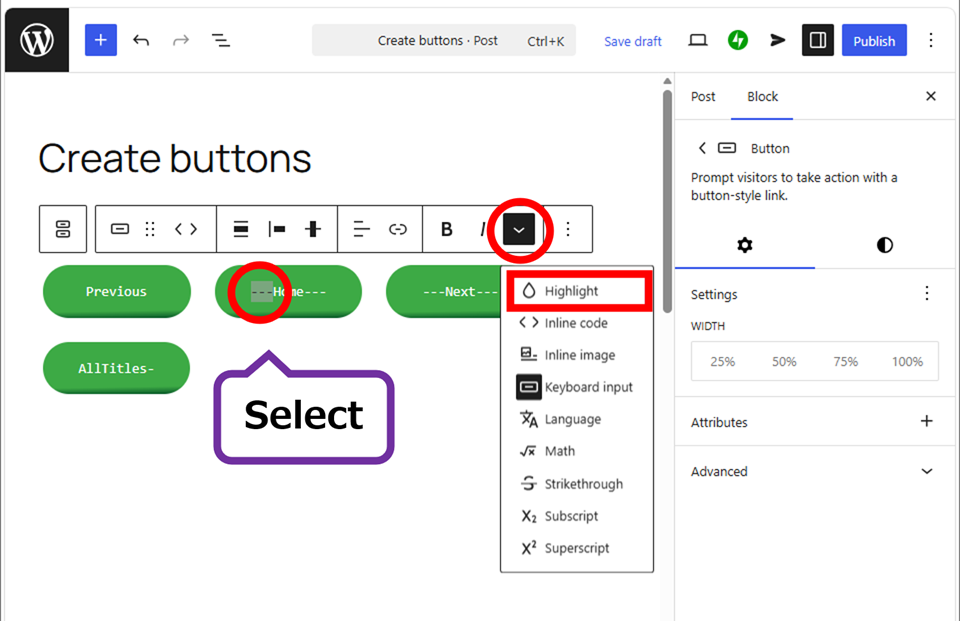Image resolution: width=960 pixels, height=621 pixels.
Task: Open block toolbar Options three dots
Action: click(x=568, y=229)
